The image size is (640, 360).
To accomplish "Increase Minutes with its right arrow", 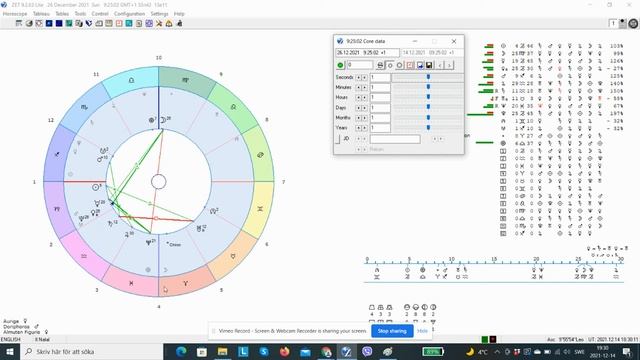I will click(364, 87).
